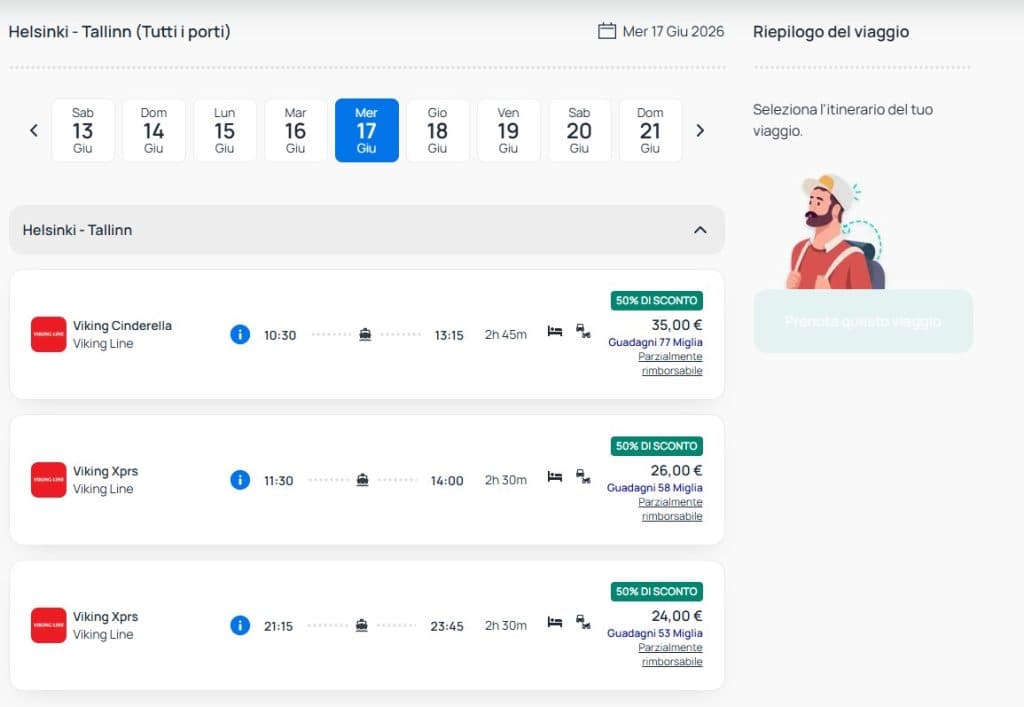Open info icon for the 10:30 Viking Cinderella sailing

coord(240,334)
